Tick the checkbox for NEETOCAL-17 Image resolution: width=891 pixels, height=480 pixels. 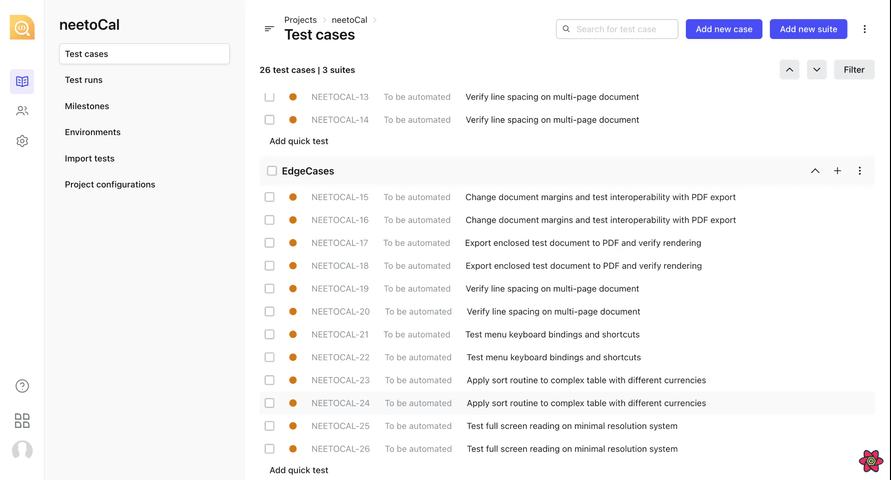269,243
